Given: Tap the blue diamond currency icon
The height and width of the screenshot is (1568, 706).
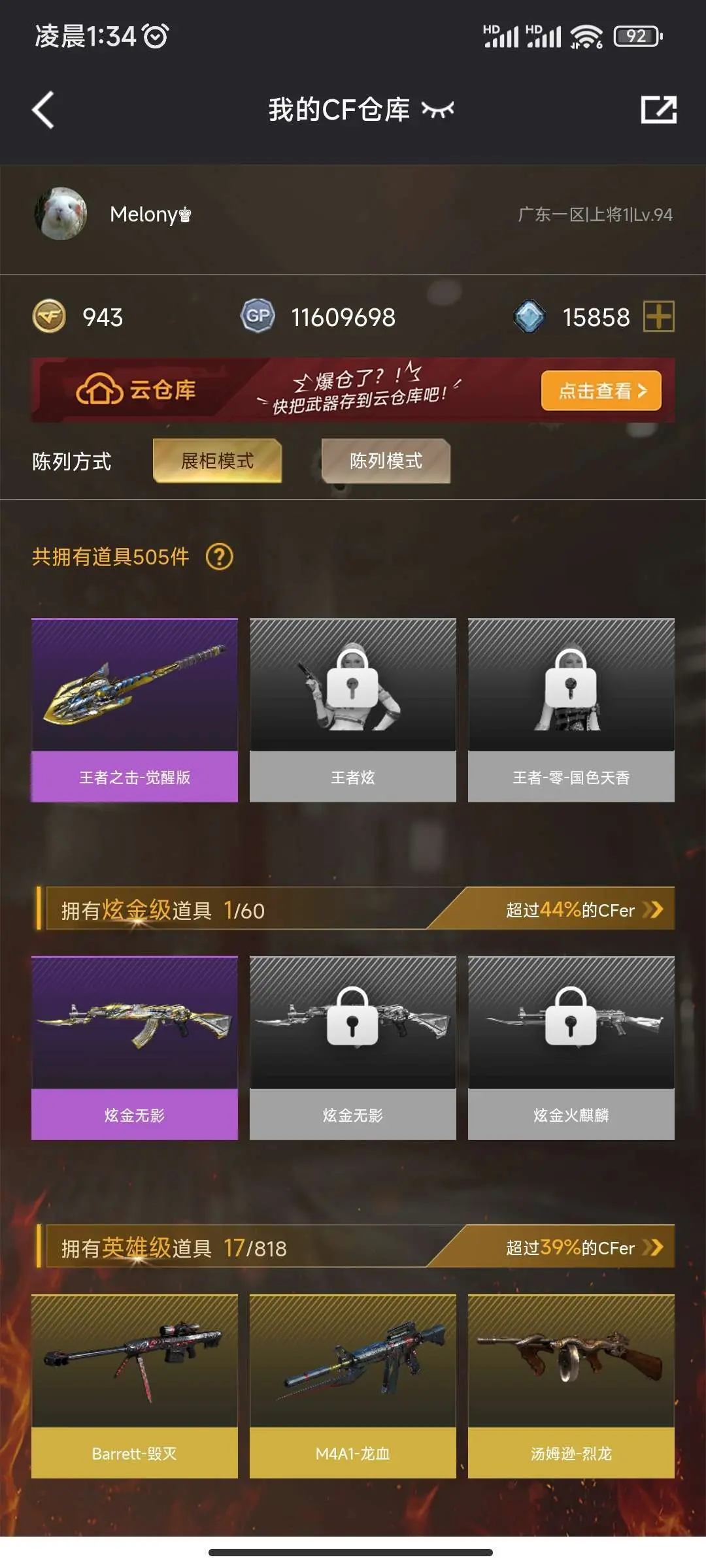Looking at the screenshot, I should coord(529,317).
